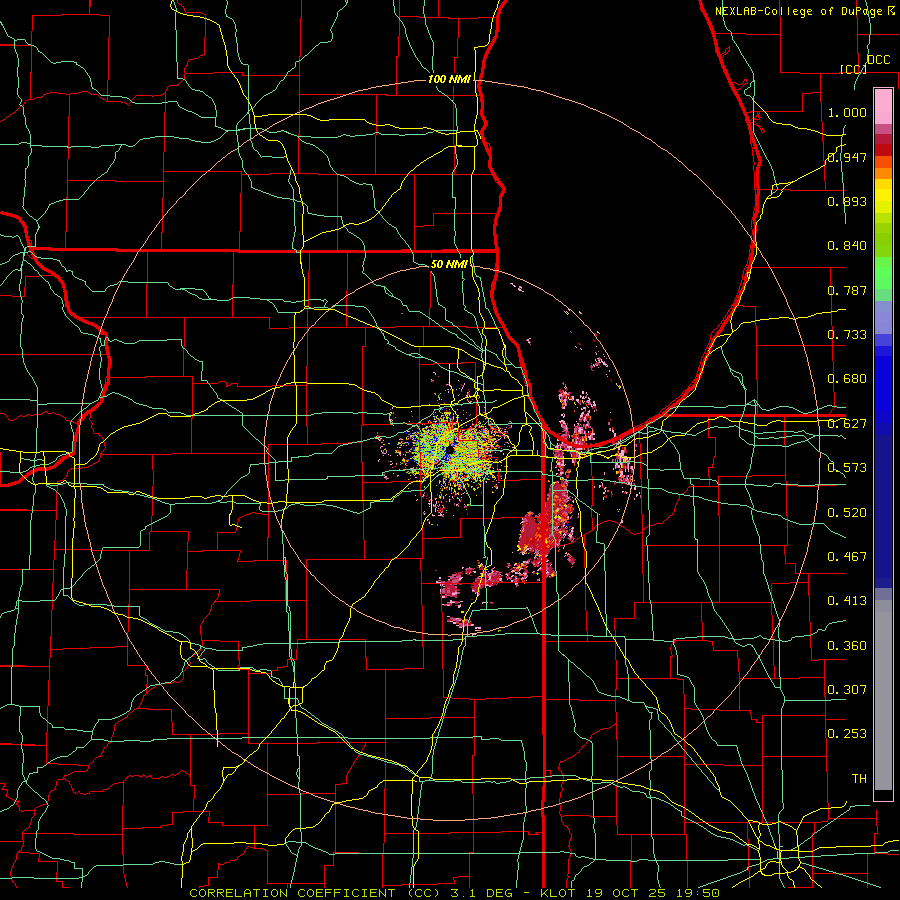This screenshot has height=900, width=900.
Task: Click the 0.360 scale value
Action: coord(847,646)
